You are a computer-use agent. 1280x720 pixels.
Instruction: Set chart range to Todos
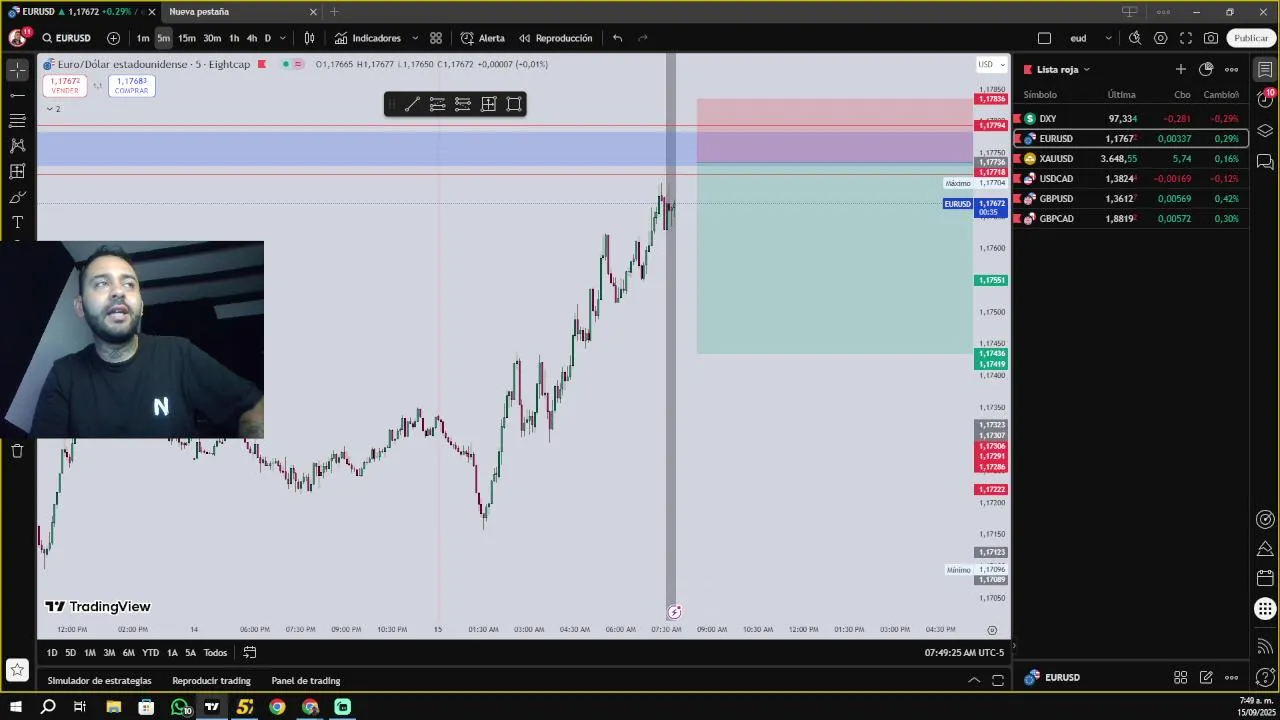215,653
